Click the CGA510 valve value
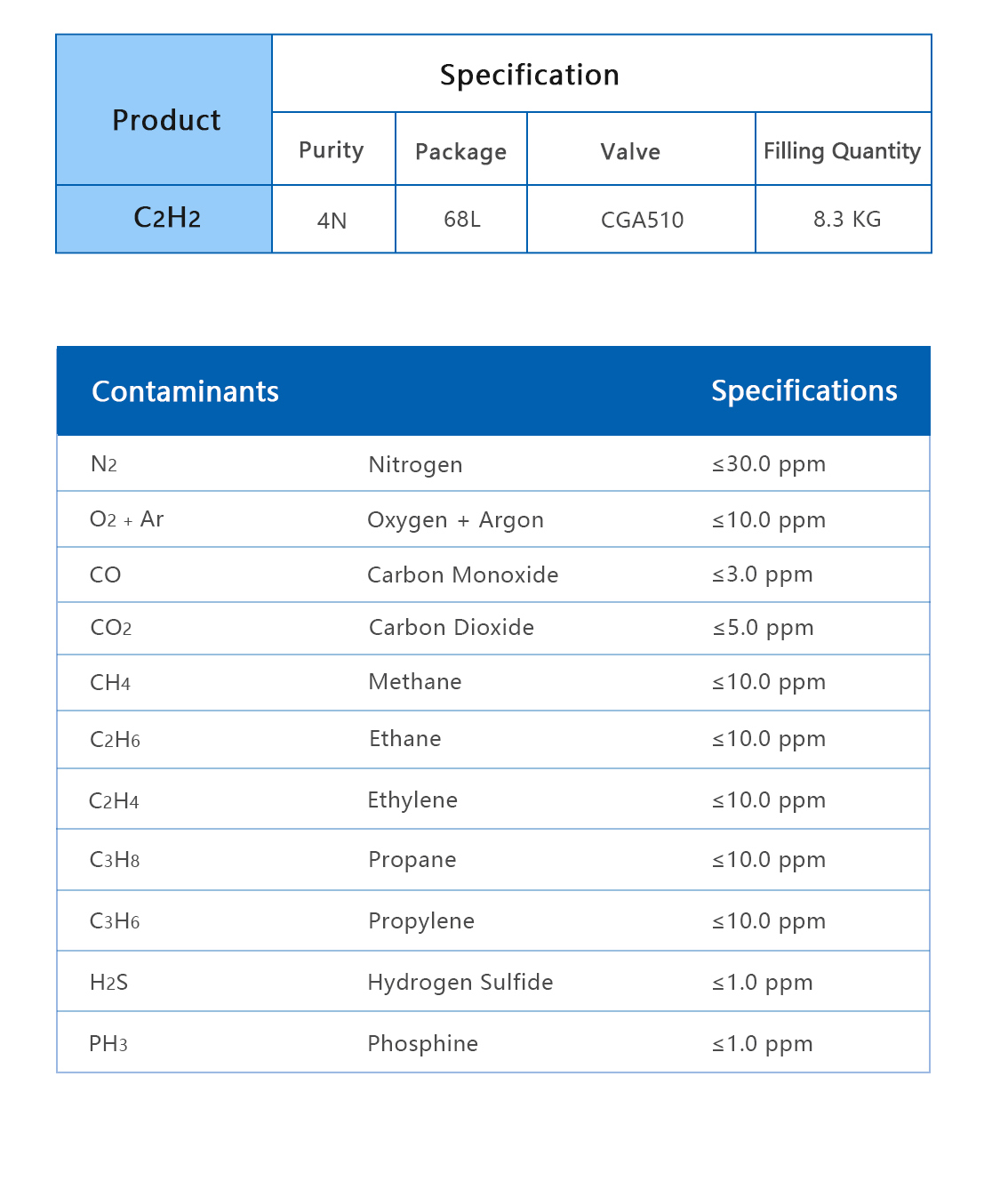Image resolution: width=1008 pixels, height=1189 pixels. 642,221
